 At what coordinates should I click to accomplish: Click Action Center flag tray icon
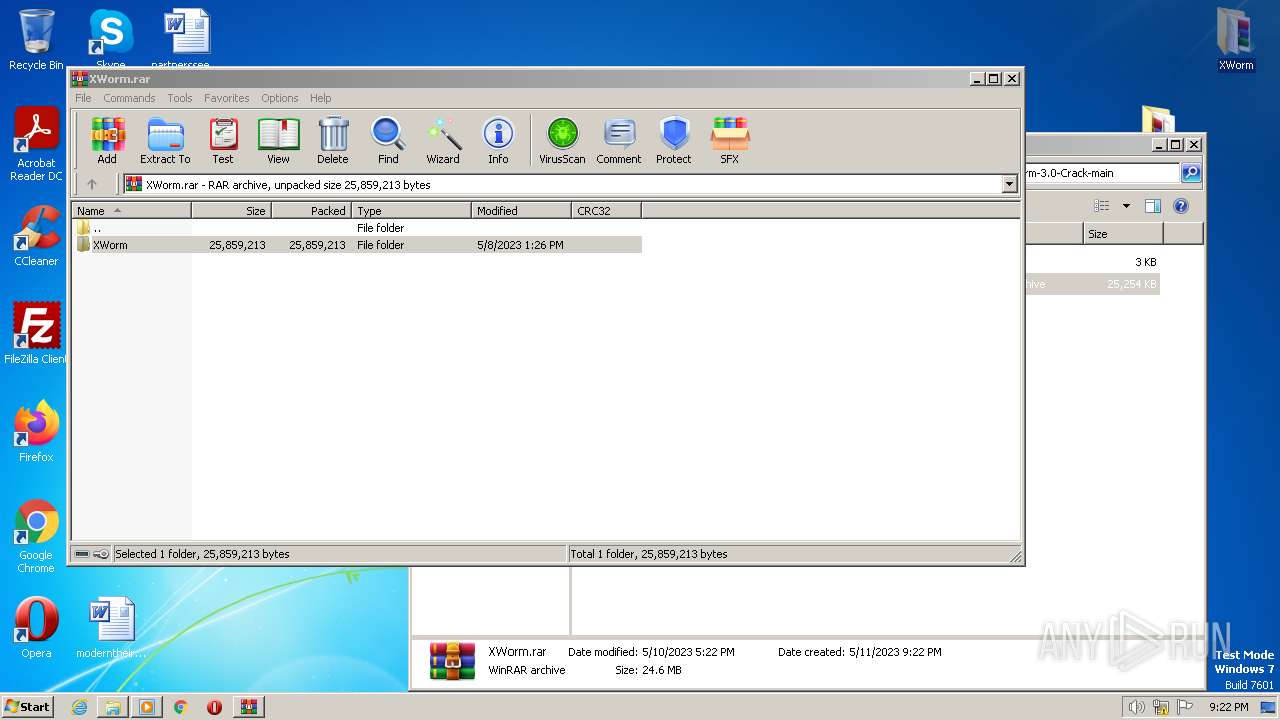click(1185, 707)
